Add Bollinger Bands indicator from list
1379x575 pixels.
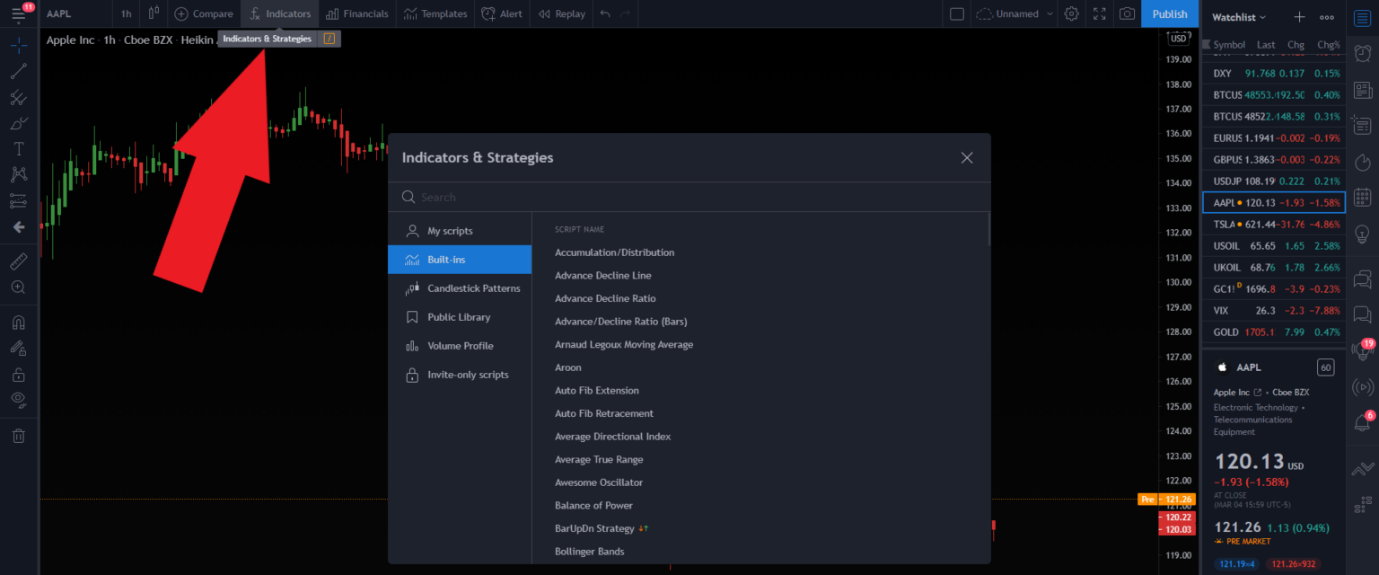pyautogui.click(x=589, y=551)
